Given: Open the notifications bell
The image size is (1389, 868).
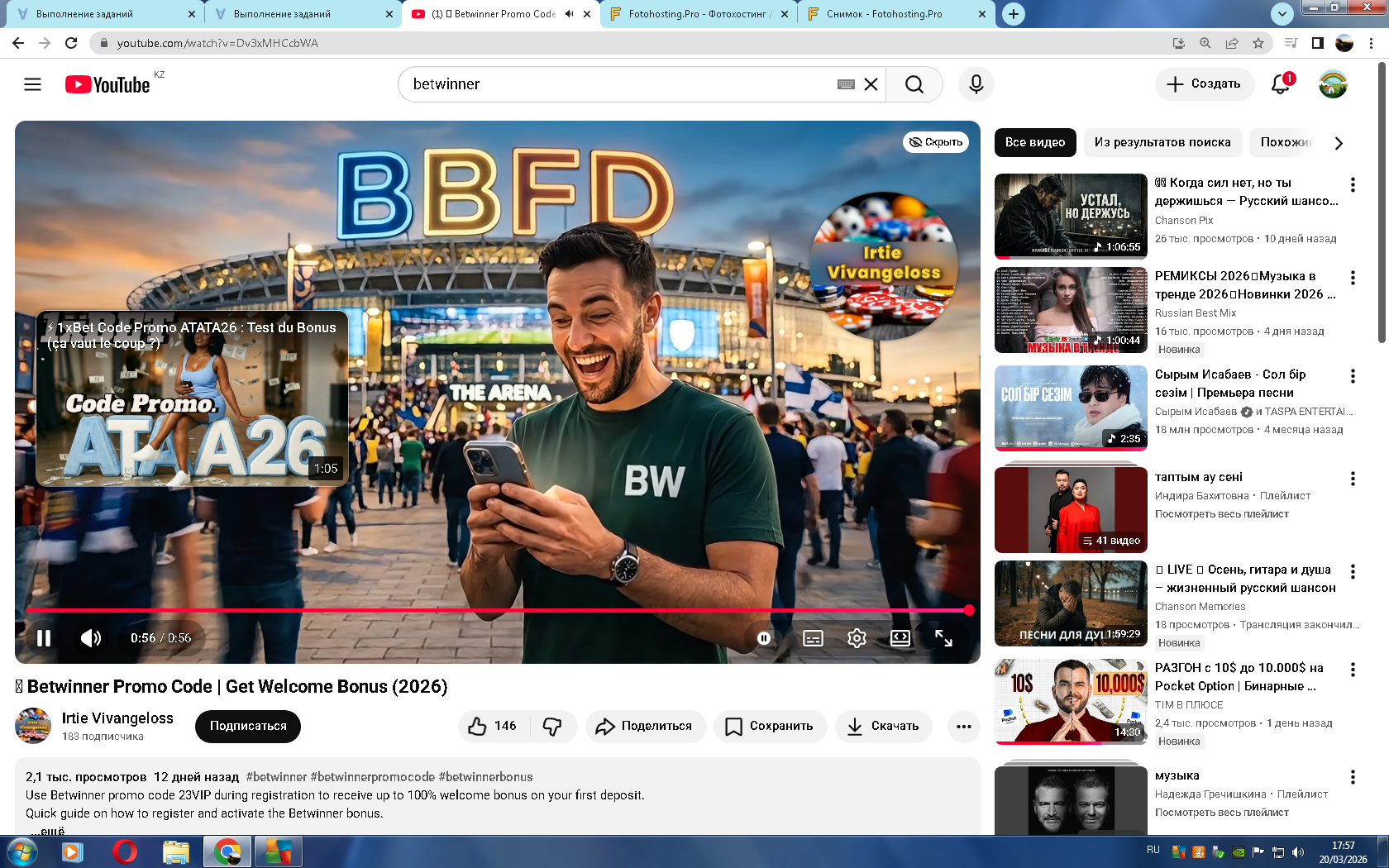Looking at the screenshot, I should pos(1281,84).
